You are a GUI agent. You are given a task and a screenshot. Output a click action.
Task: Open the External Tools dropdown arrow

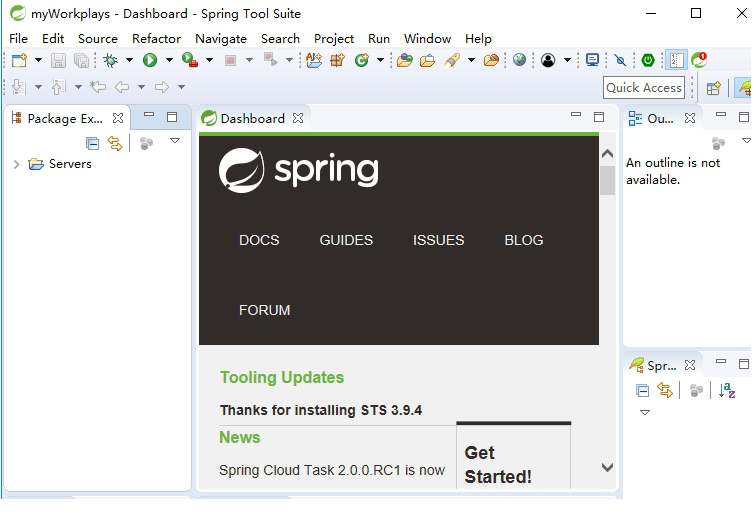click(x=209, y=60)
